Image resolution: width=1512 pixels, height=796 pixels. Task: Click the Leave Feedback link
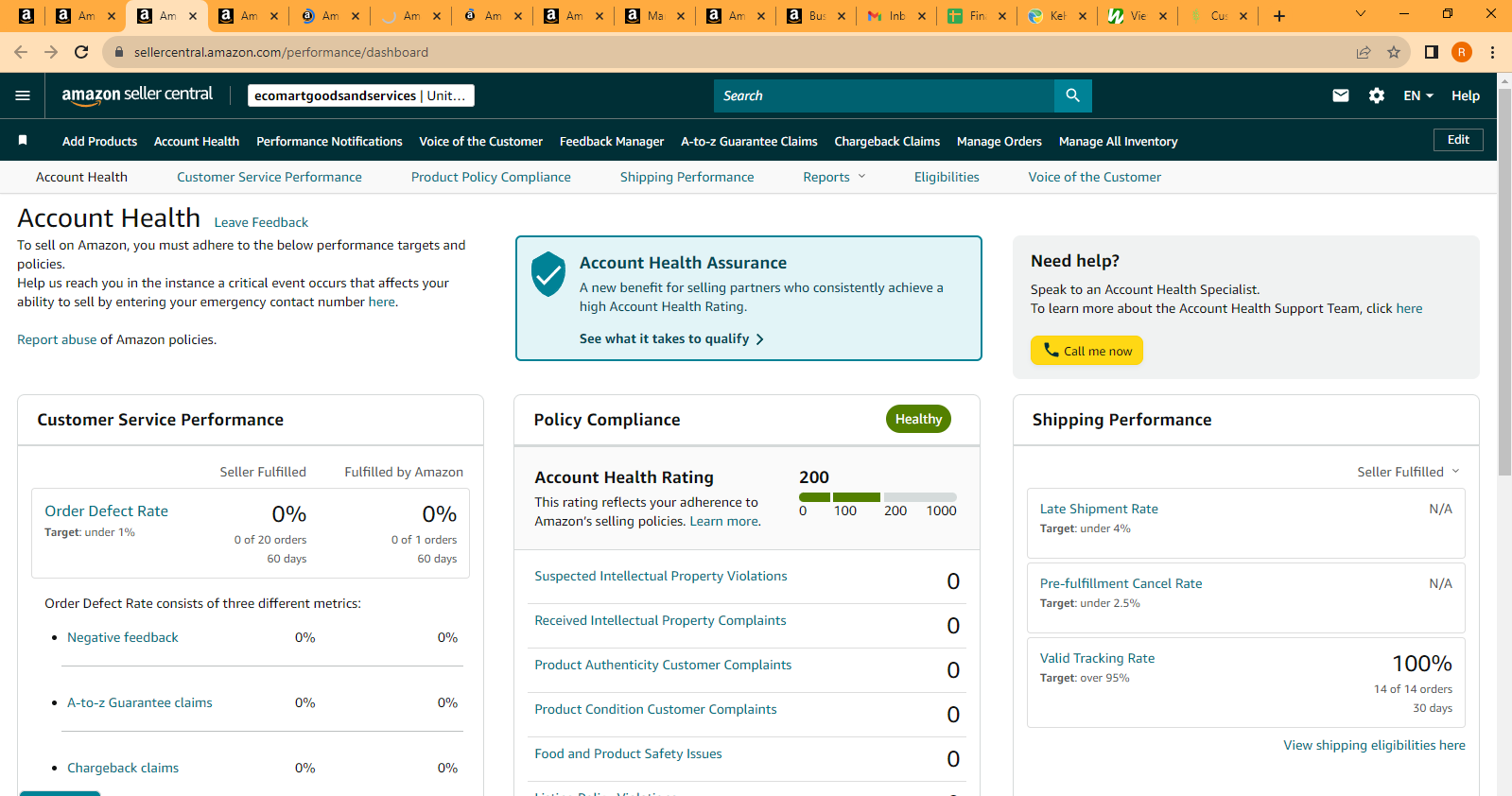tap(261, 222)
